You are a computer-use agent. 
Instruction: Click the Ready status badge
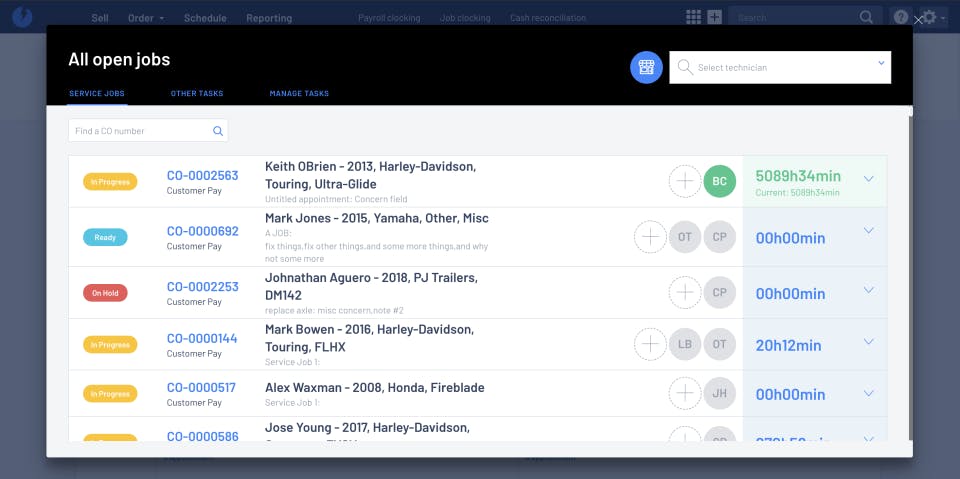[105, 237]
